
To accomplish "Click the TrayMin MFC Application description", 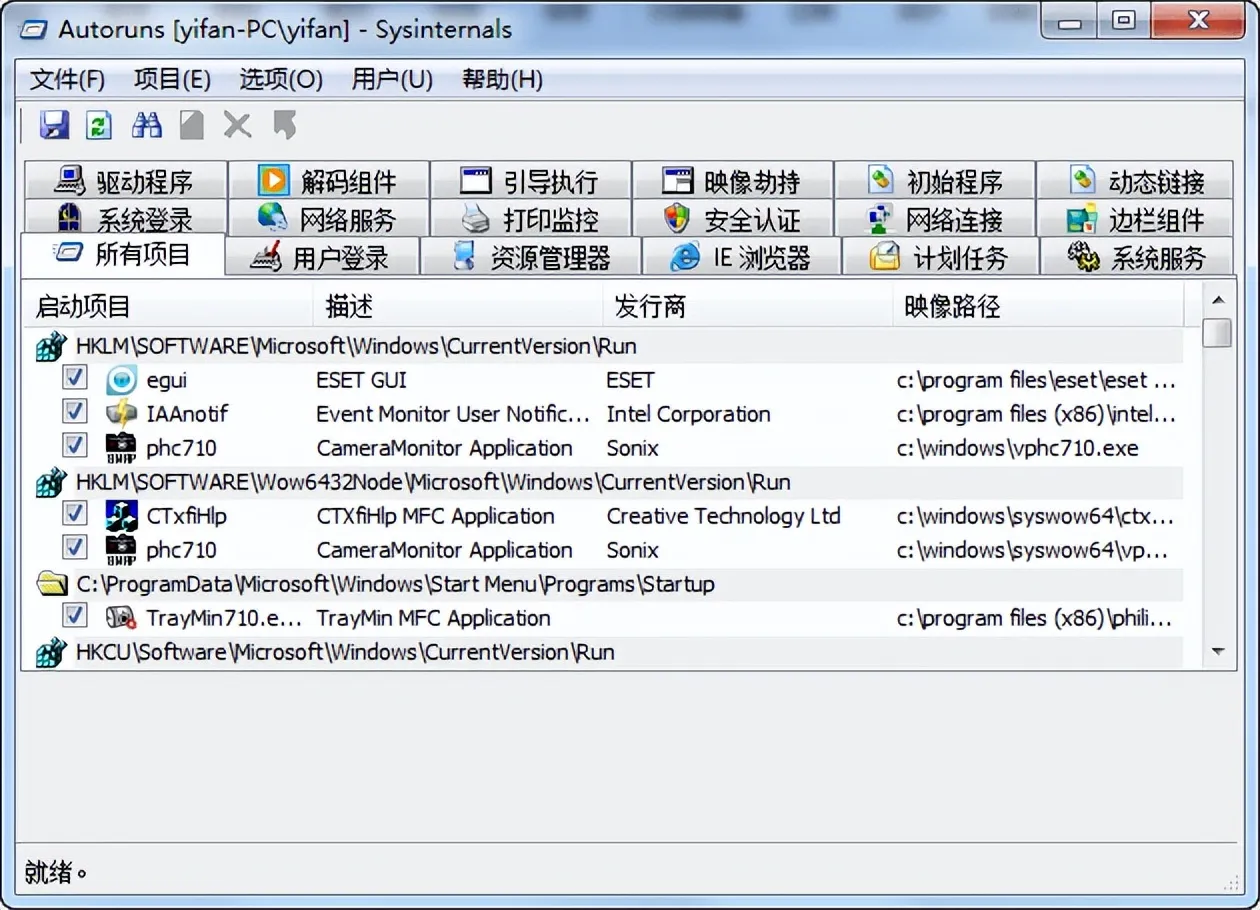I will click(x=433, y=618).
